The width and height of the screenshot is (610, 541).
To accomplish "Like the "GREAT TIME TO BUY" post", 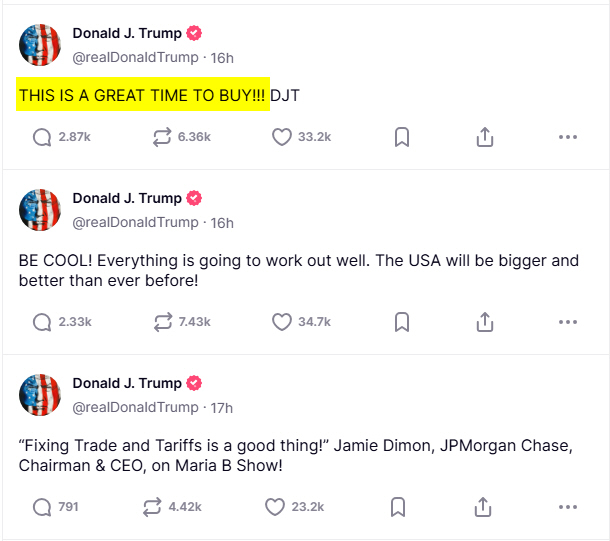I will point(282,137).
